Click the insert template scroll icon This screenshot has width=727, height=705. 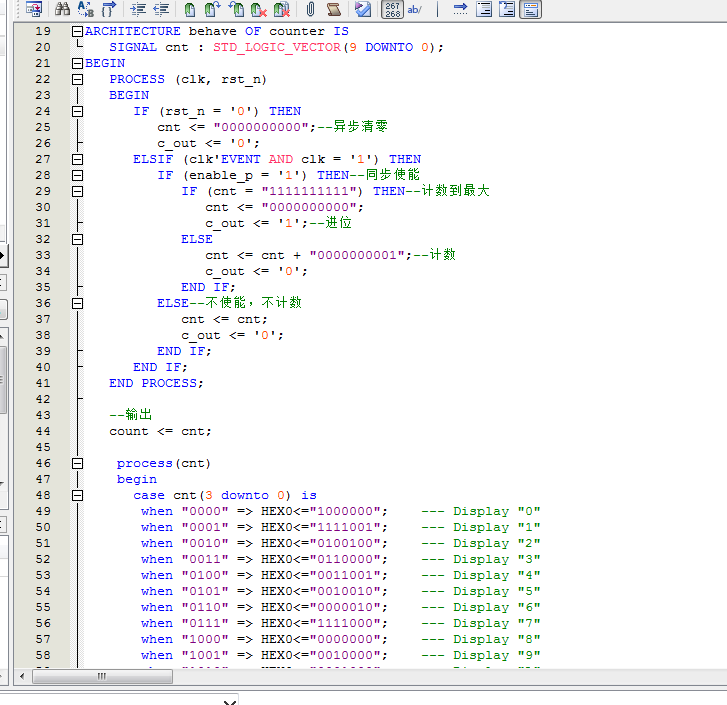334,9
